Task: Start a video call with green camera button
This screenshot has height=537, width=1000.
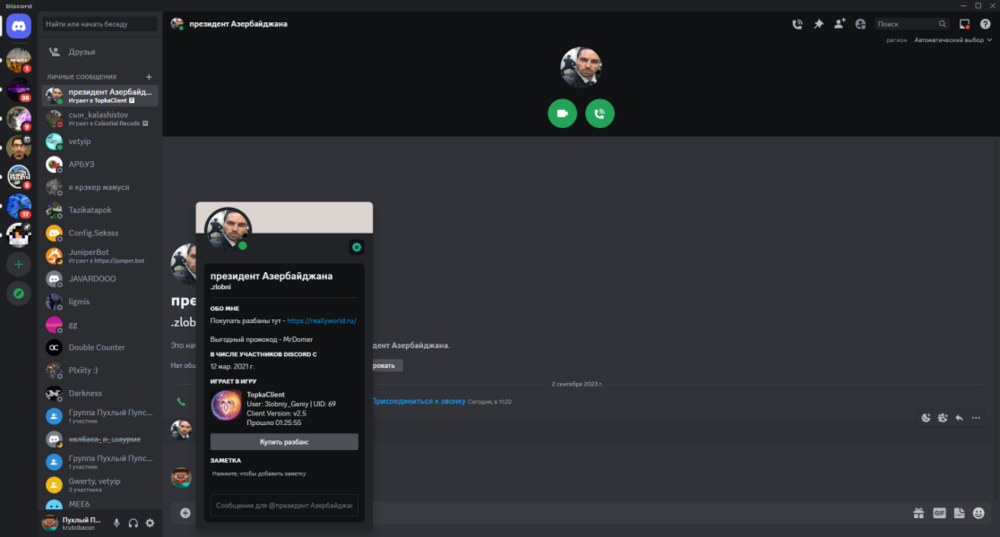Action: (562, 114)
